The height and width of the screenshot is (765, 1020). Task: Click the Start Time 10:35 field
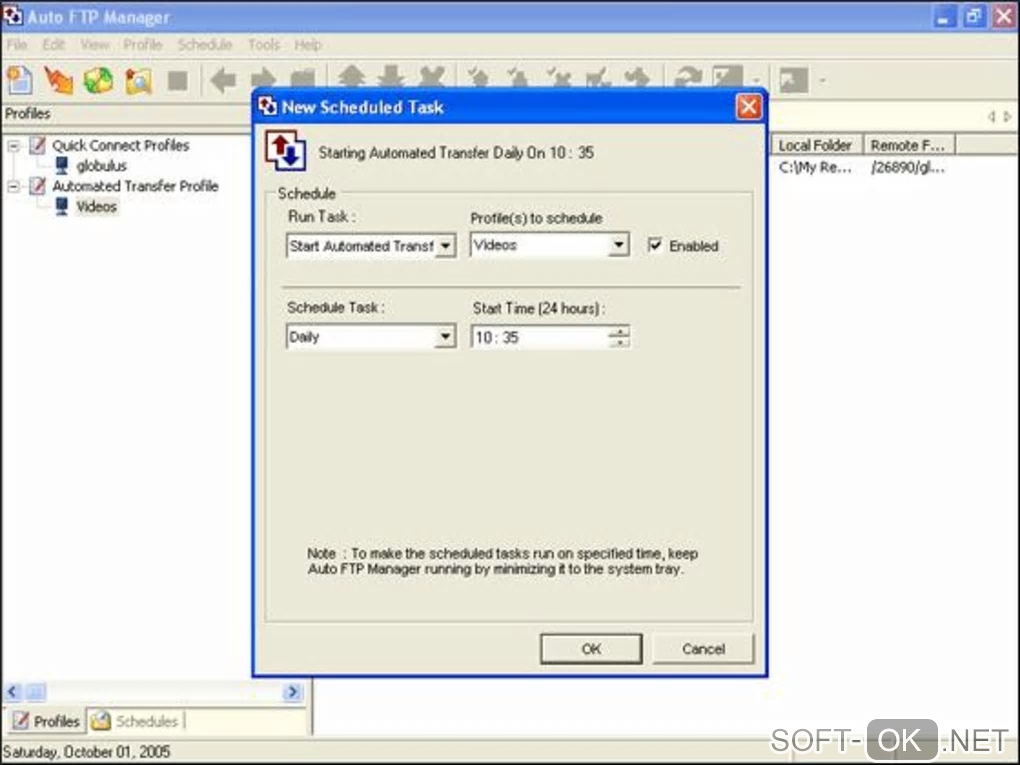[540, 337]
